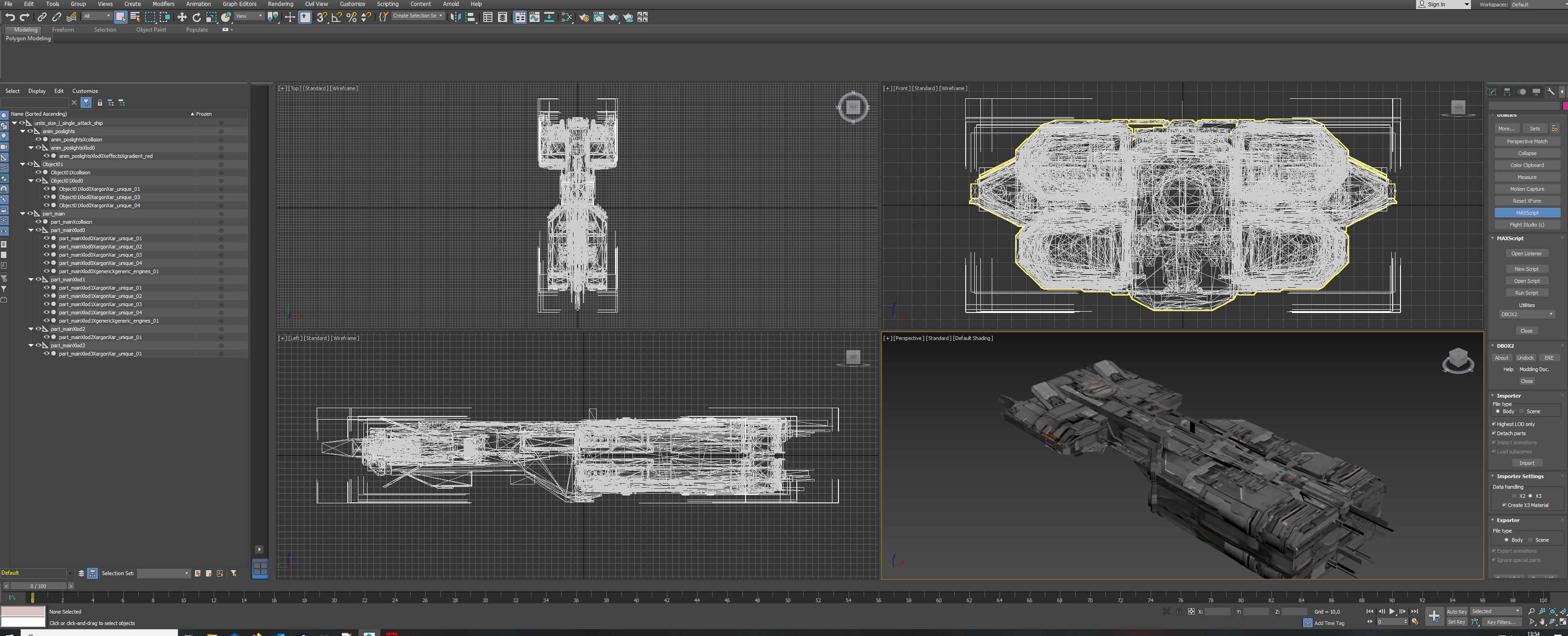Open the Create Selection Set dropdown
1568x636 pixels.
click(441, 16)
